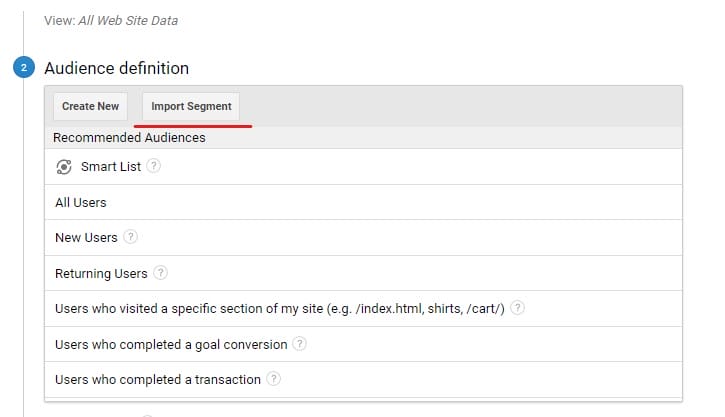Image resolution: width=725 pixels, height=417 pixels.
Task: Show help for New Users
Action: 131,237
